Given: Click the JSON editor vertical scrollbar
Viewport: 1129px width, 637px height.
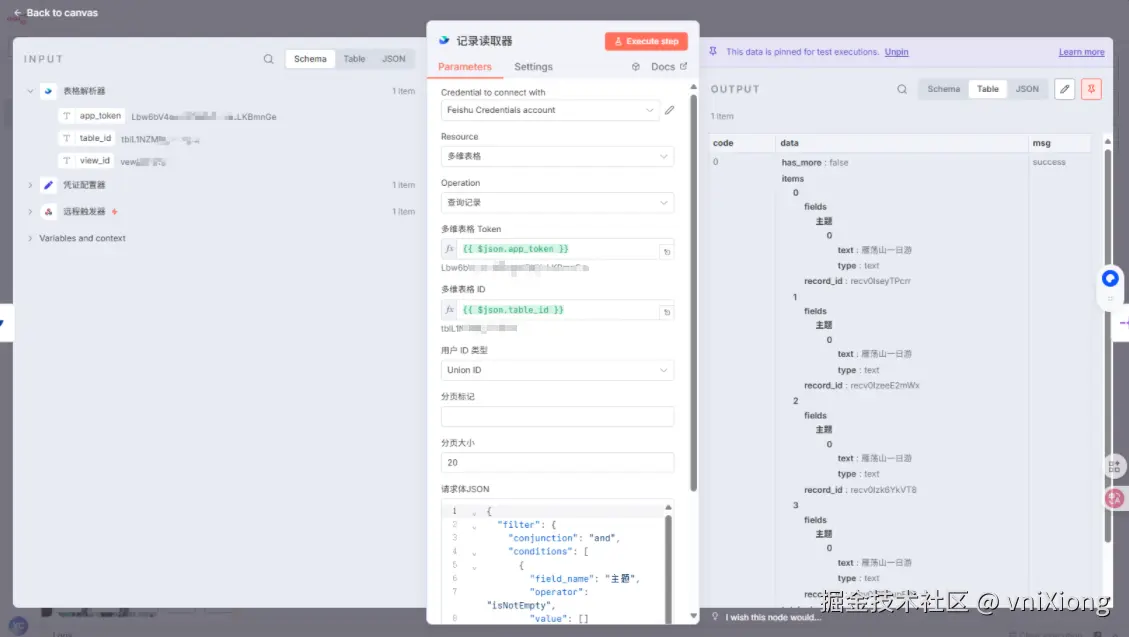Looking at the screenshot, I should click(668, 569).
